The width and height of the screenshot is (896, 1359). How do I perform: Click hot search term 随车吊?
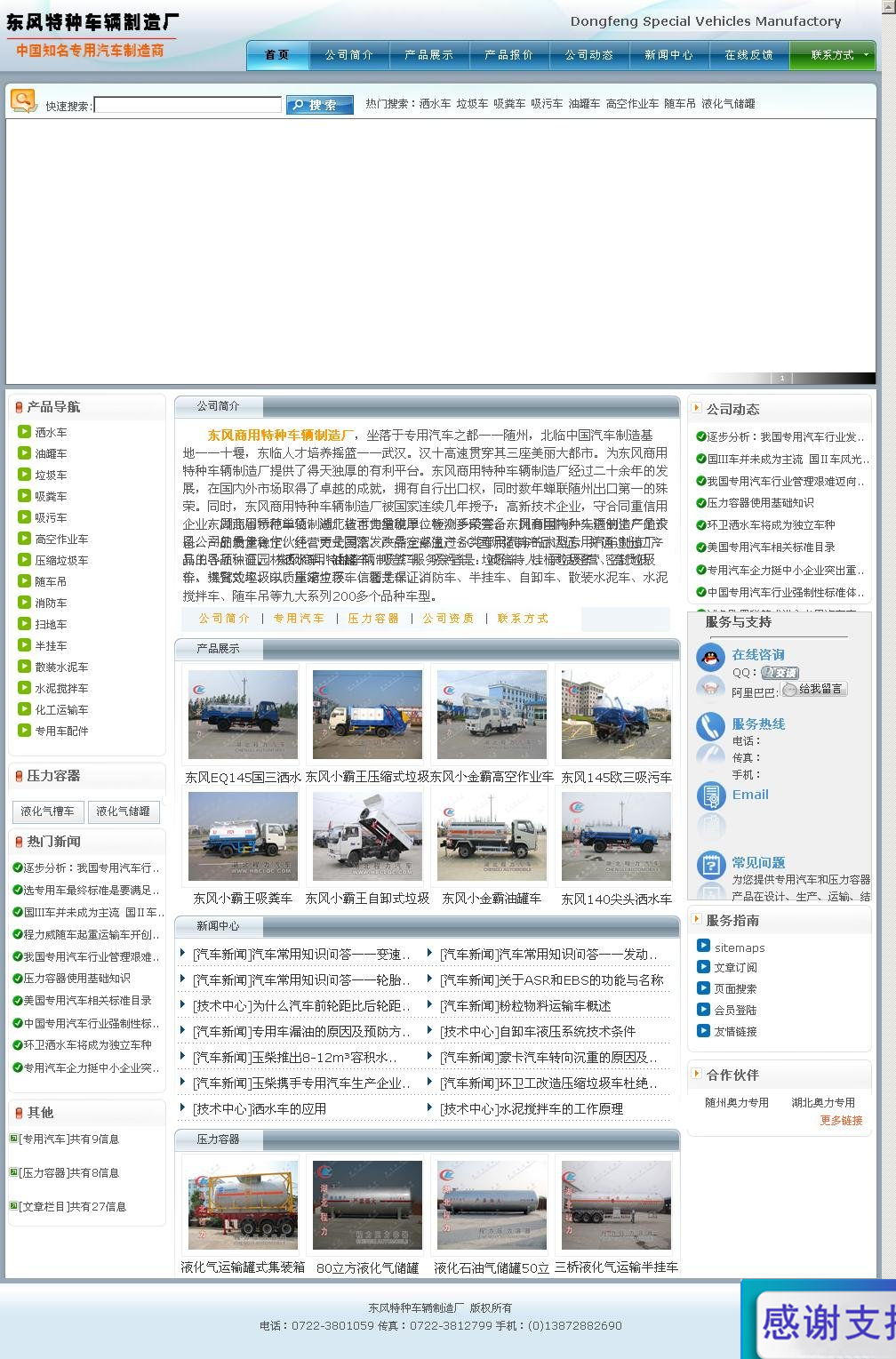click(x=680, y=104)
